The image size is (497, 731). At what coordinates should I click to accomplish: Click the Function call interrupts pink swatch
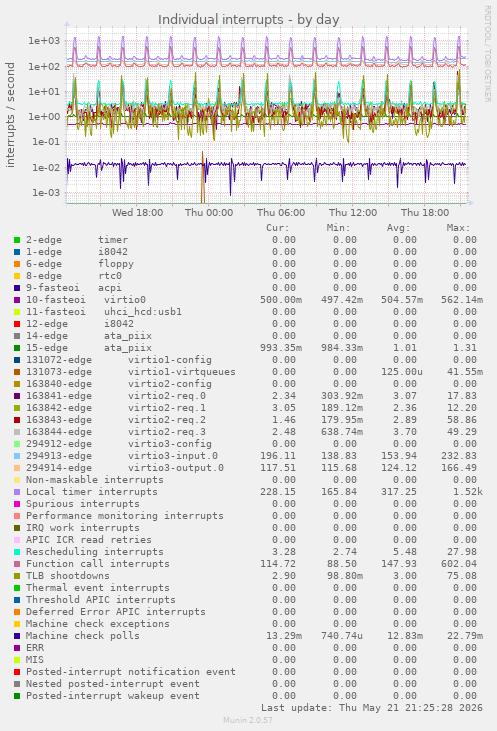point(17,564)
